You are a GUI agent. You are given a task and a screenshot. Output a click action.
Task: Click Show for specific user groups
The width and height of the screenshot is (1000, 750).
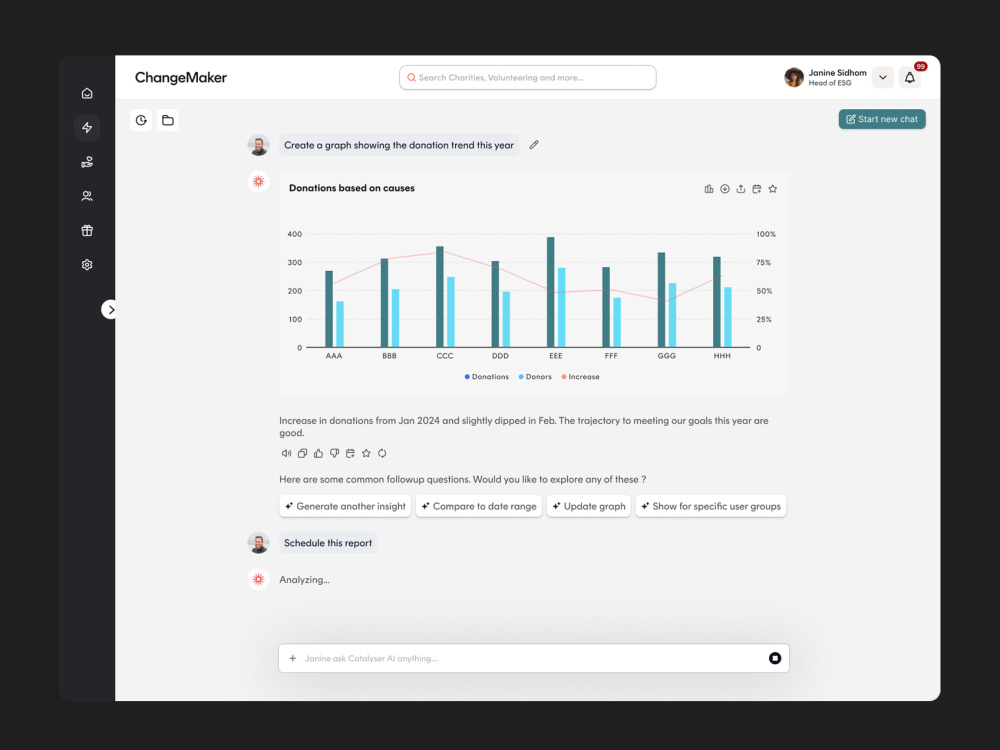pyautogui.click(x=710, y=506)
